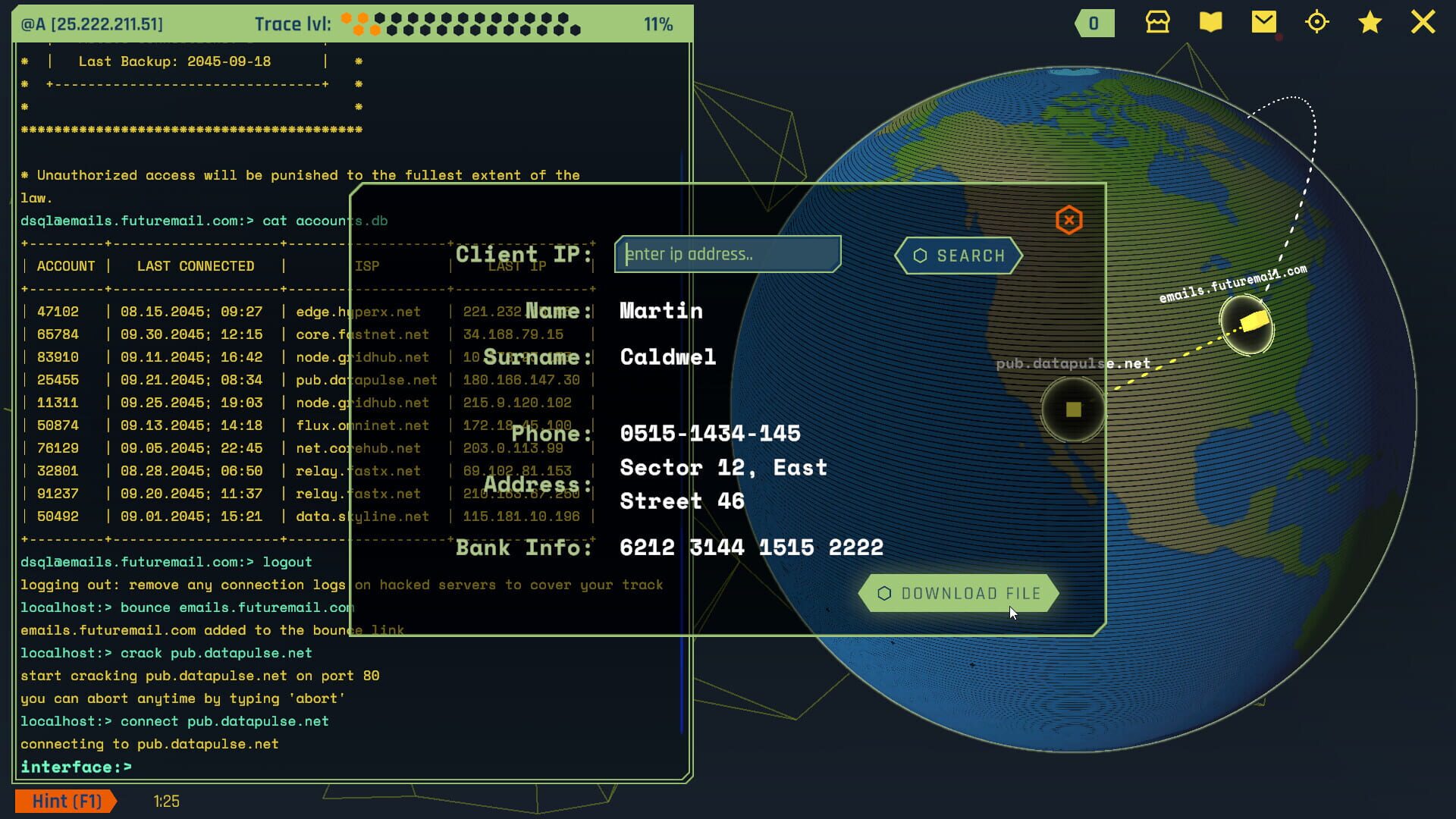Open the in-game shop icon

[1156, 23]
